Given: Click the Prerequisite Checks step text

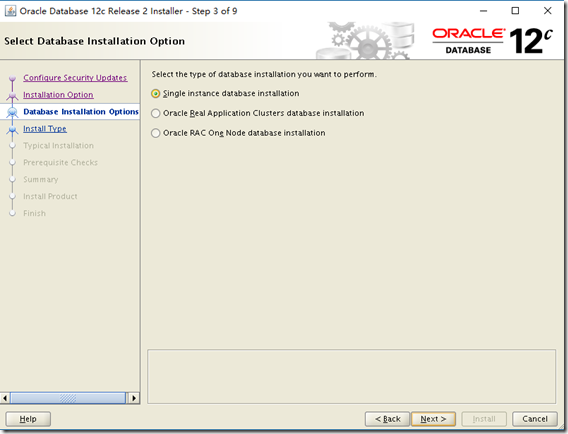Looking at the screenshot, I should pos(60,163).
